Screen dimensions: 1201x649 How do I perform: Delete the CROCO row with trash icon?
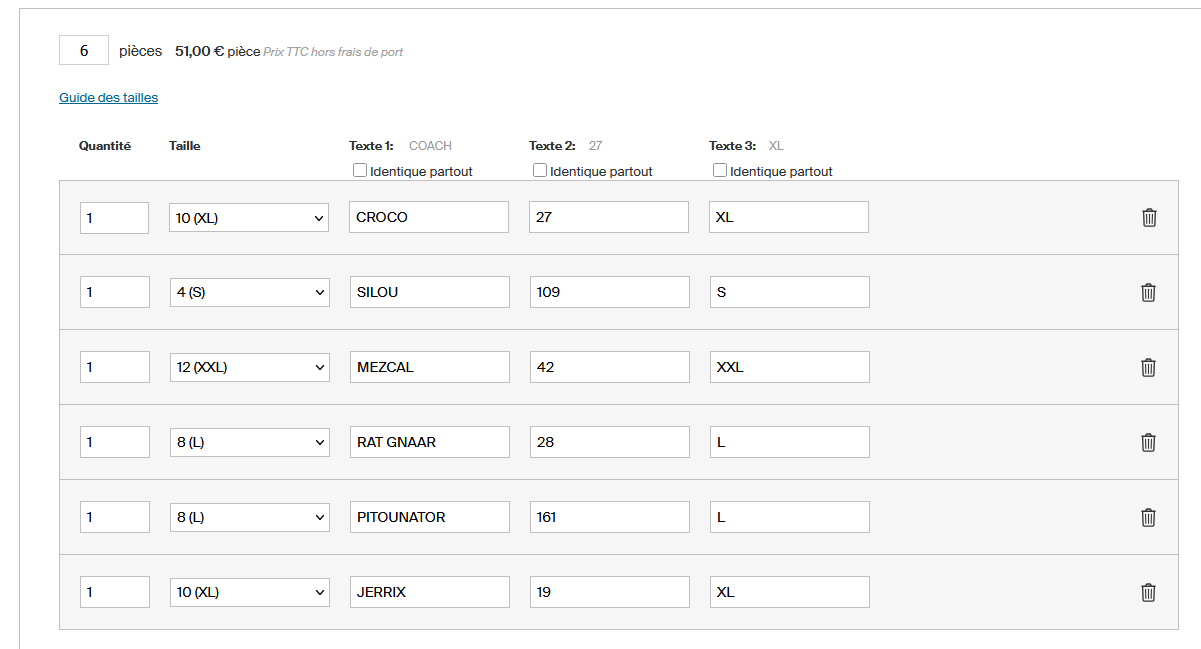coord(1149,217)
